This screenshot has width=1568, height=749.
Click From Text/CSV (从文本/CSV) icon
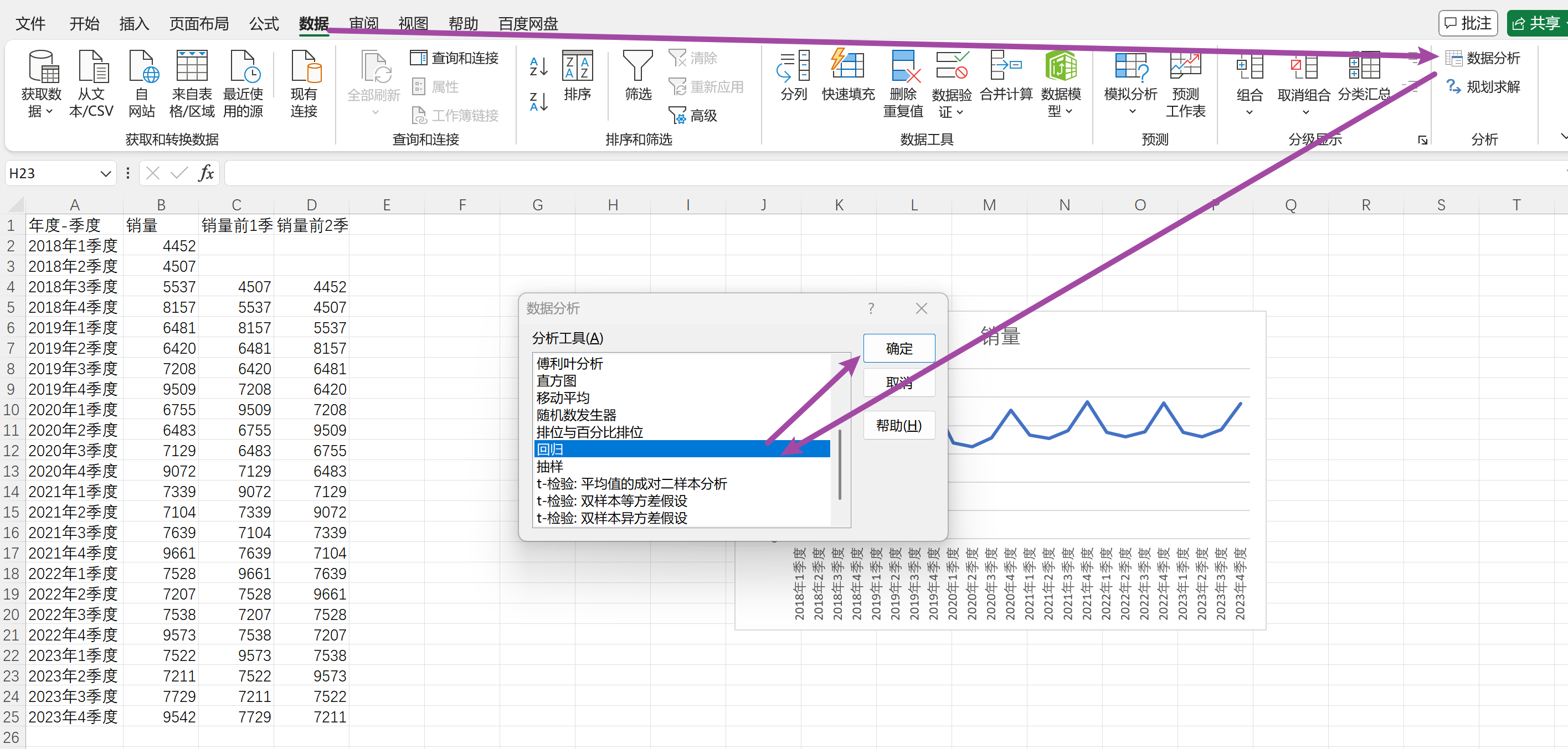pos(91,67)
